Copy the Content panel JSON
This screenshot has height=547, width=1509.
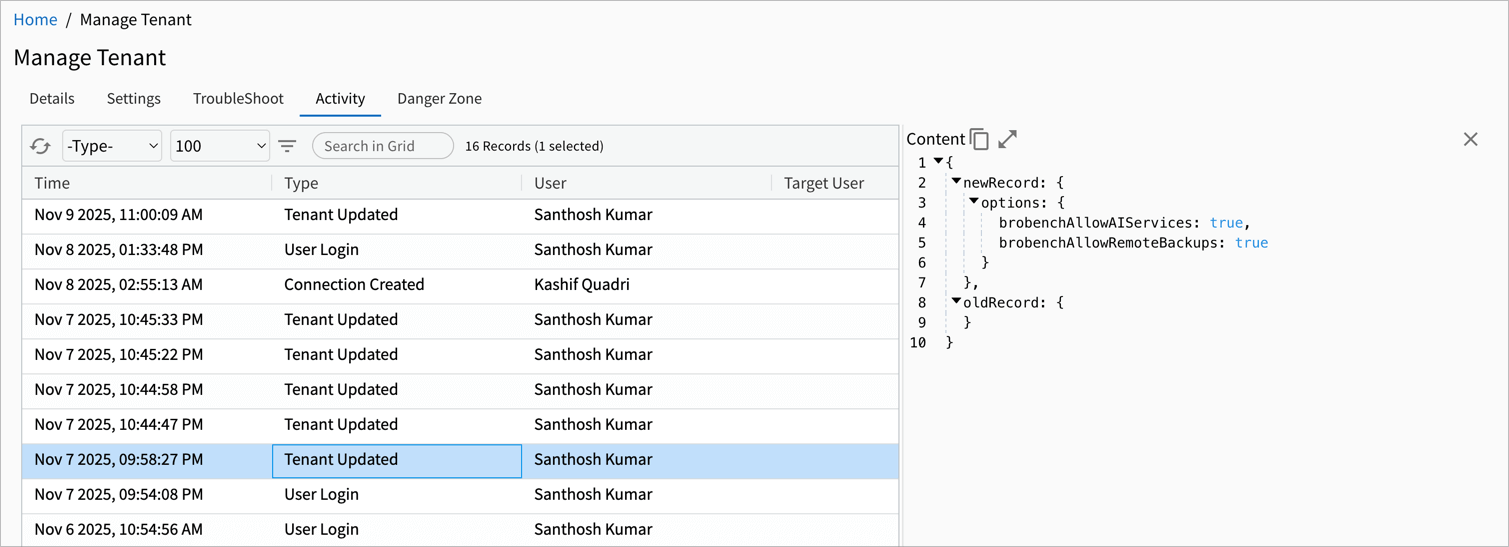point(980,139)
